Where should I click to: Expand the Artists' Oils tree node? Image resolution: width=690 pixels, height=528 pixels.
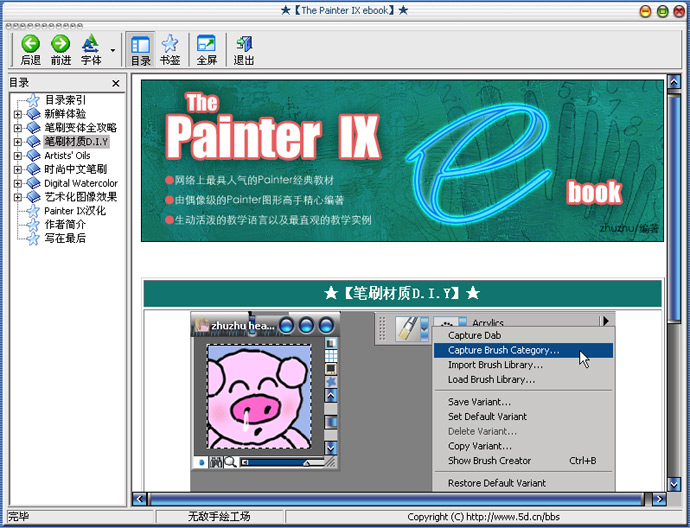tap(17, 156)
